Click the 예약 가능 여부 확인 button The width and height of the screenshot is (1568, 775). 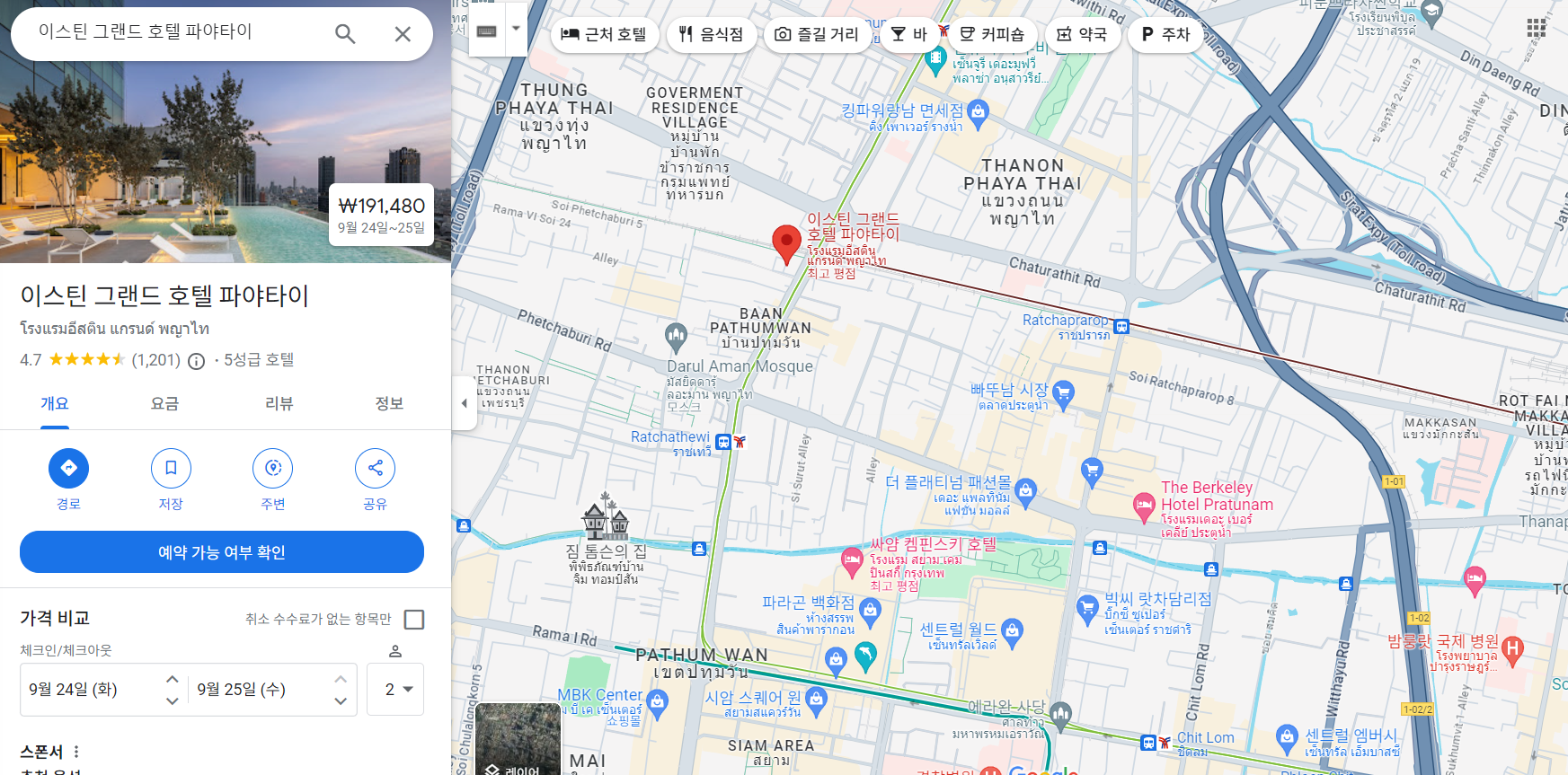pyautogui.click(x=222, y=551)
